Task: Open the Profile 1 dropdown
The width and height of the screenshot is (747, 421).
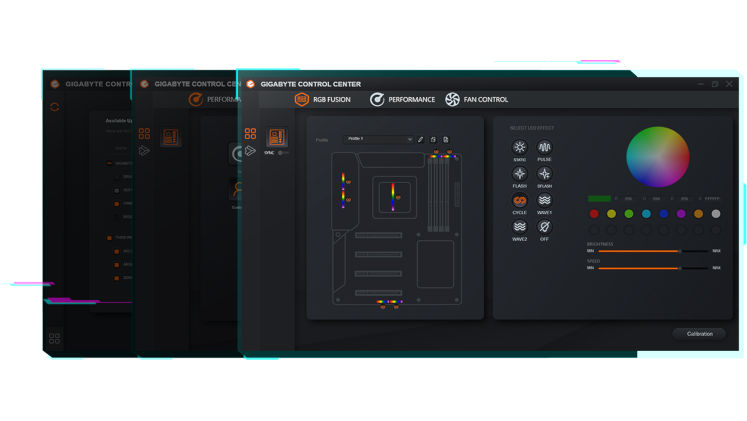Action: point(378,140)
